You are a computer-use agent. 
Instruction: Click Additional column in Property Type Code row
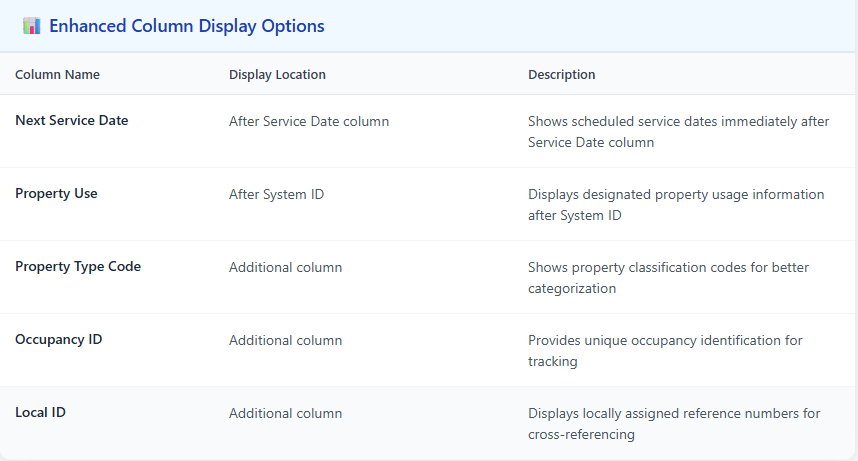click(x=285, y=267)
